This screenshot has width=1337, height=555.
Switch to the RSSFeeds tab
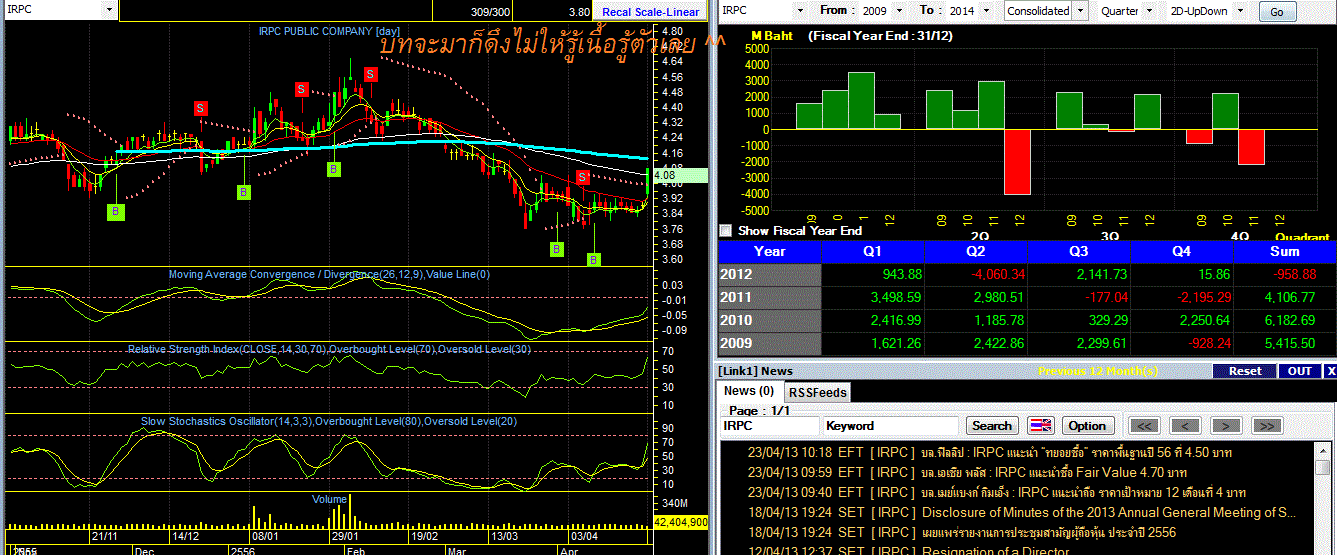click(x=817, y=392)
